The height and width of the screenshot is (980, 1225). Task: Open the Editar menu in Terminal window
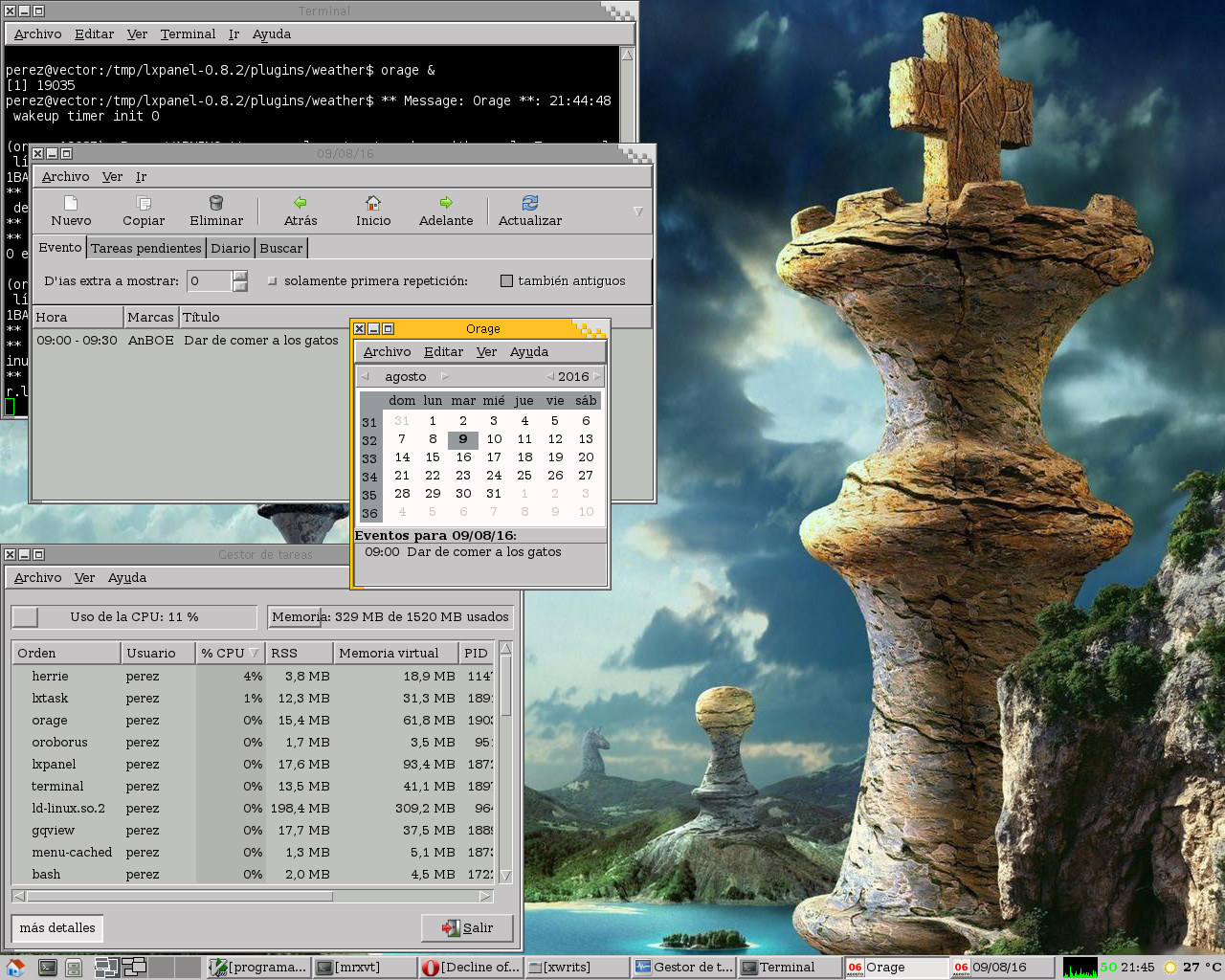[x=95, y=33]
